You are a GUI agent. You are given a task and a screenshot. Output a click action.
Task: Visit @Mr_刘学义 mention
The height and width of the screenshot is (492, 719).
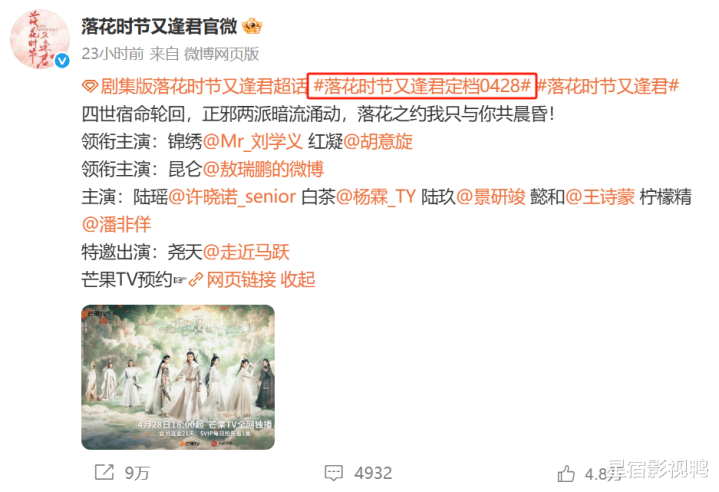coord(253,141)
